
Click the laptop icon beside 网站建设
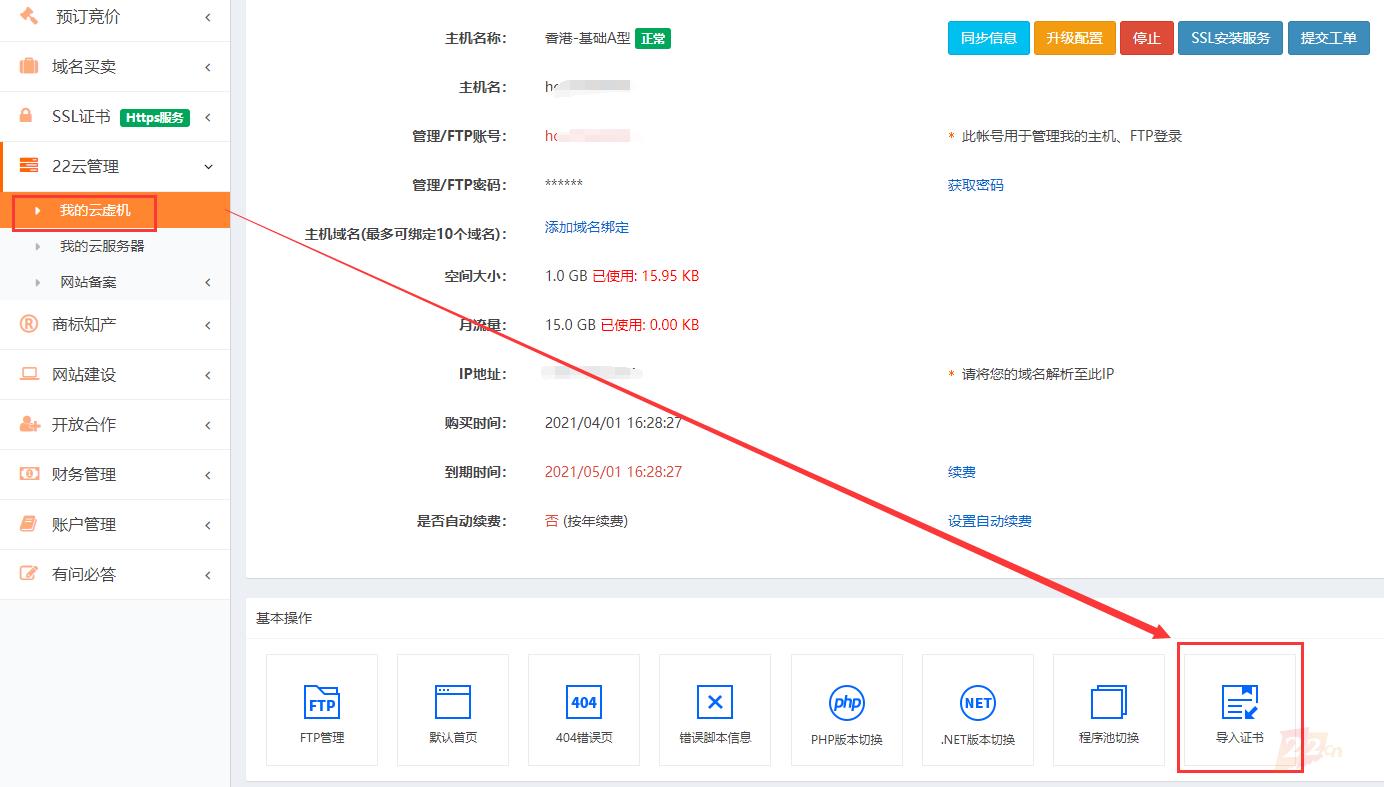(x=29, y=374)
